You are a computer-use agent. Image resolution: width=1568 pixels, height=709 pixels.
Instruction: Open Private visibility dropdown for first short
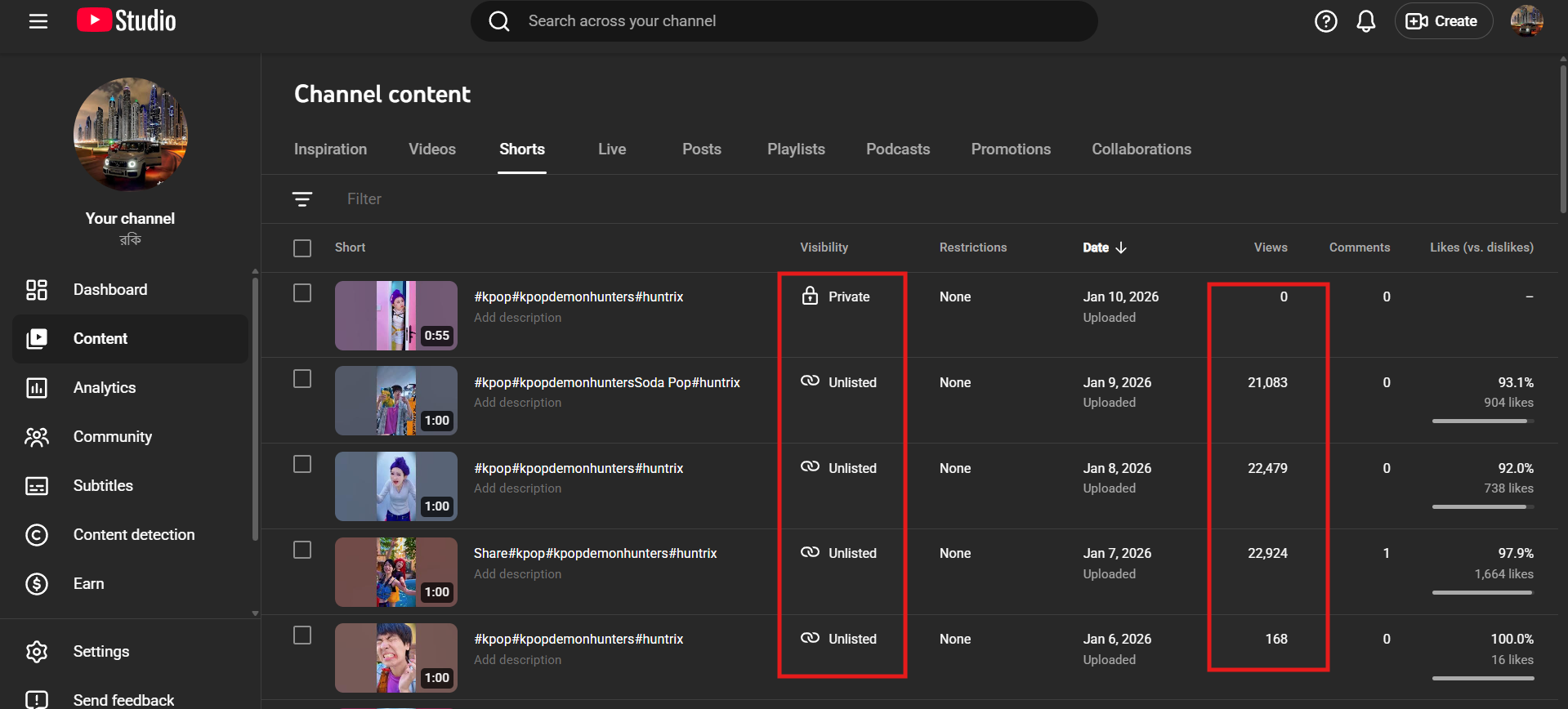(837, 297)
